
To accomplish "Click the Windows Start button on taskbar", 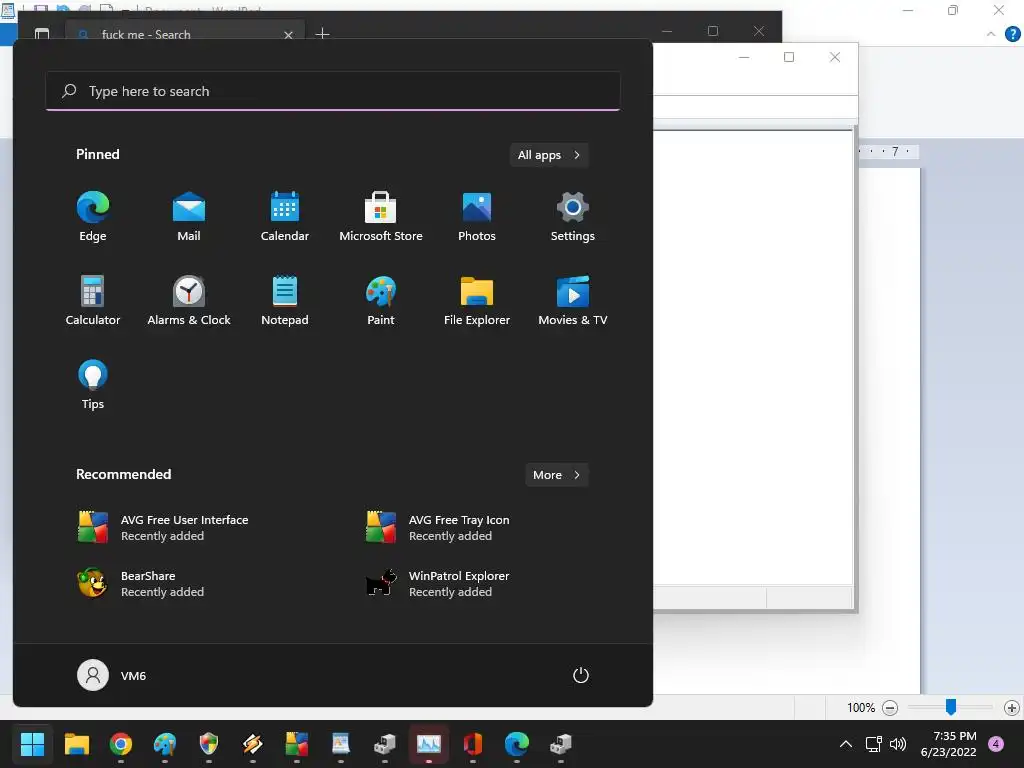I will click(x=32, y=744).
